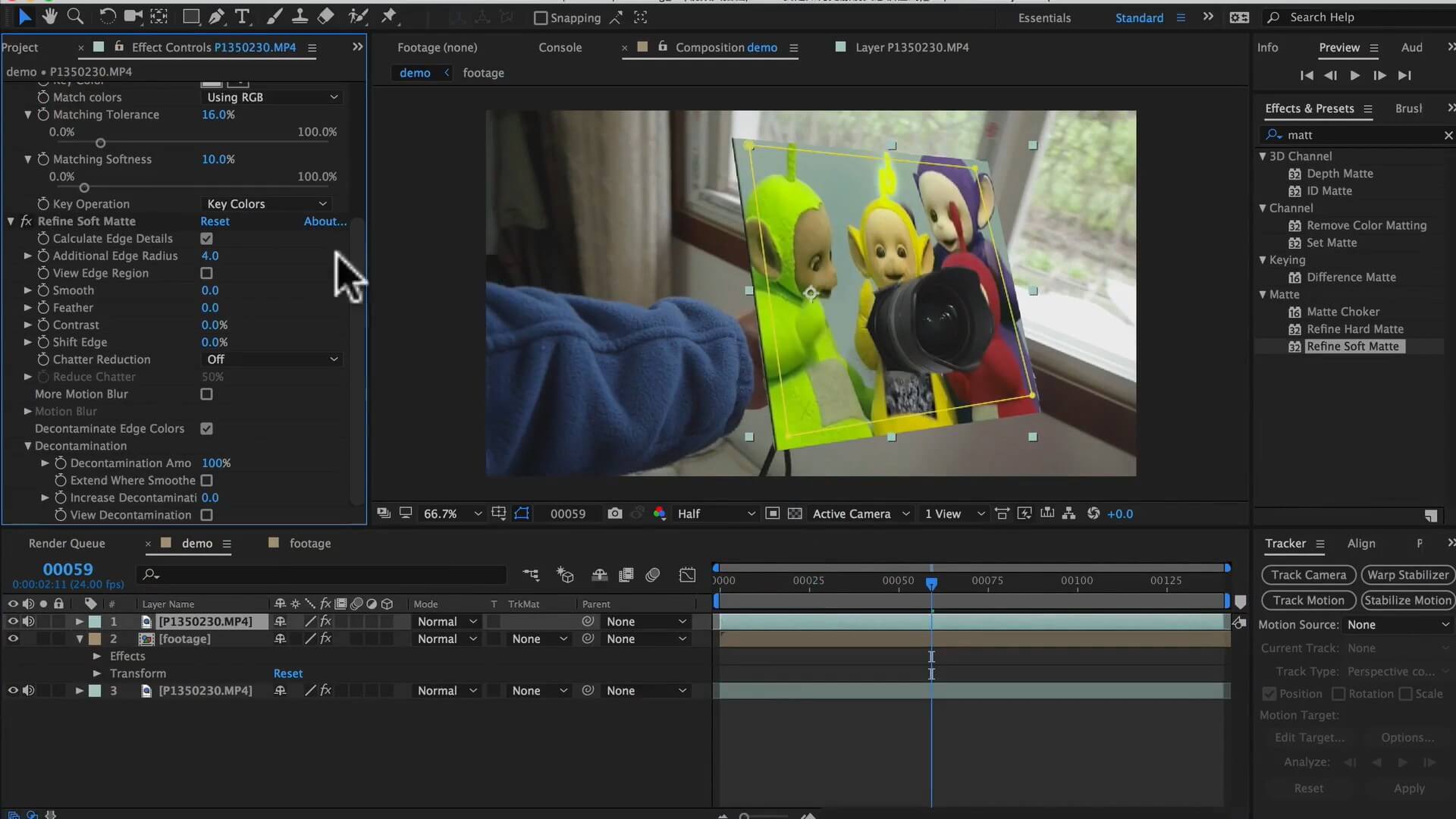This screenshot has width=1456, height=819.
Task: Enable View Decontamination checkbox
Action: click(206, 515)
